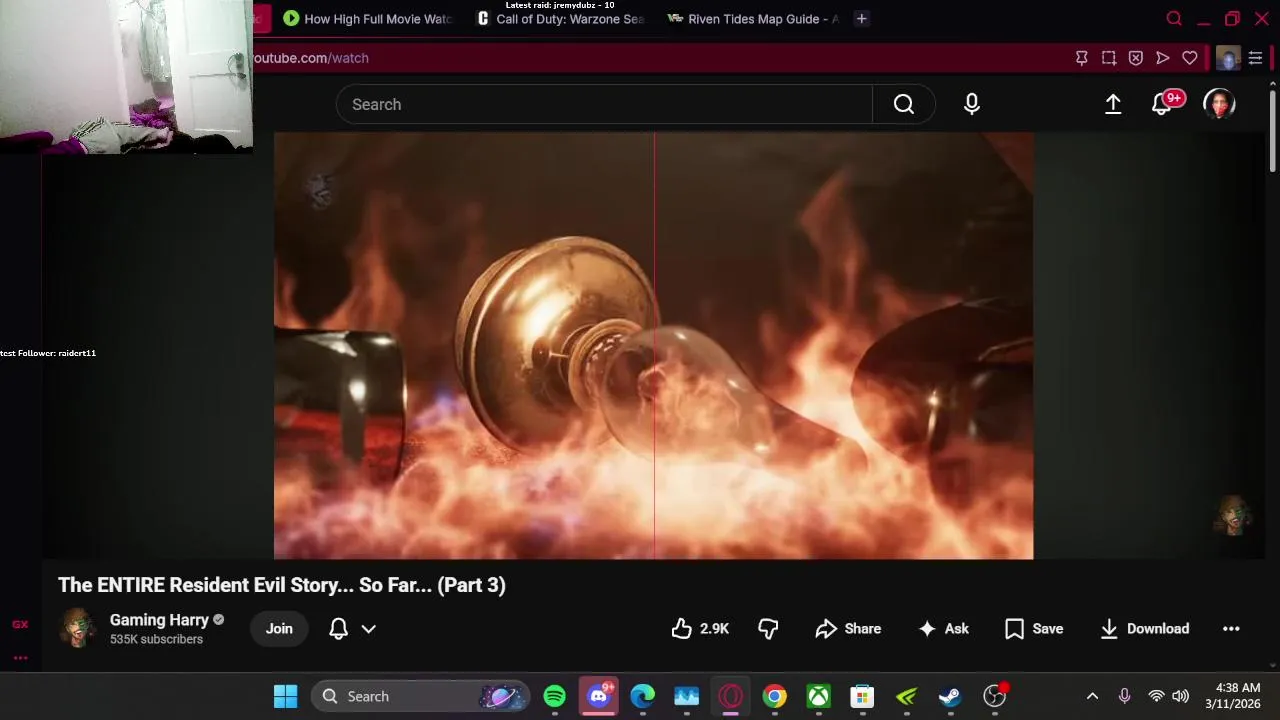Join the Gaming Harry channel membership
This screenshot has height=720, width=1280.
click(279, 629)
